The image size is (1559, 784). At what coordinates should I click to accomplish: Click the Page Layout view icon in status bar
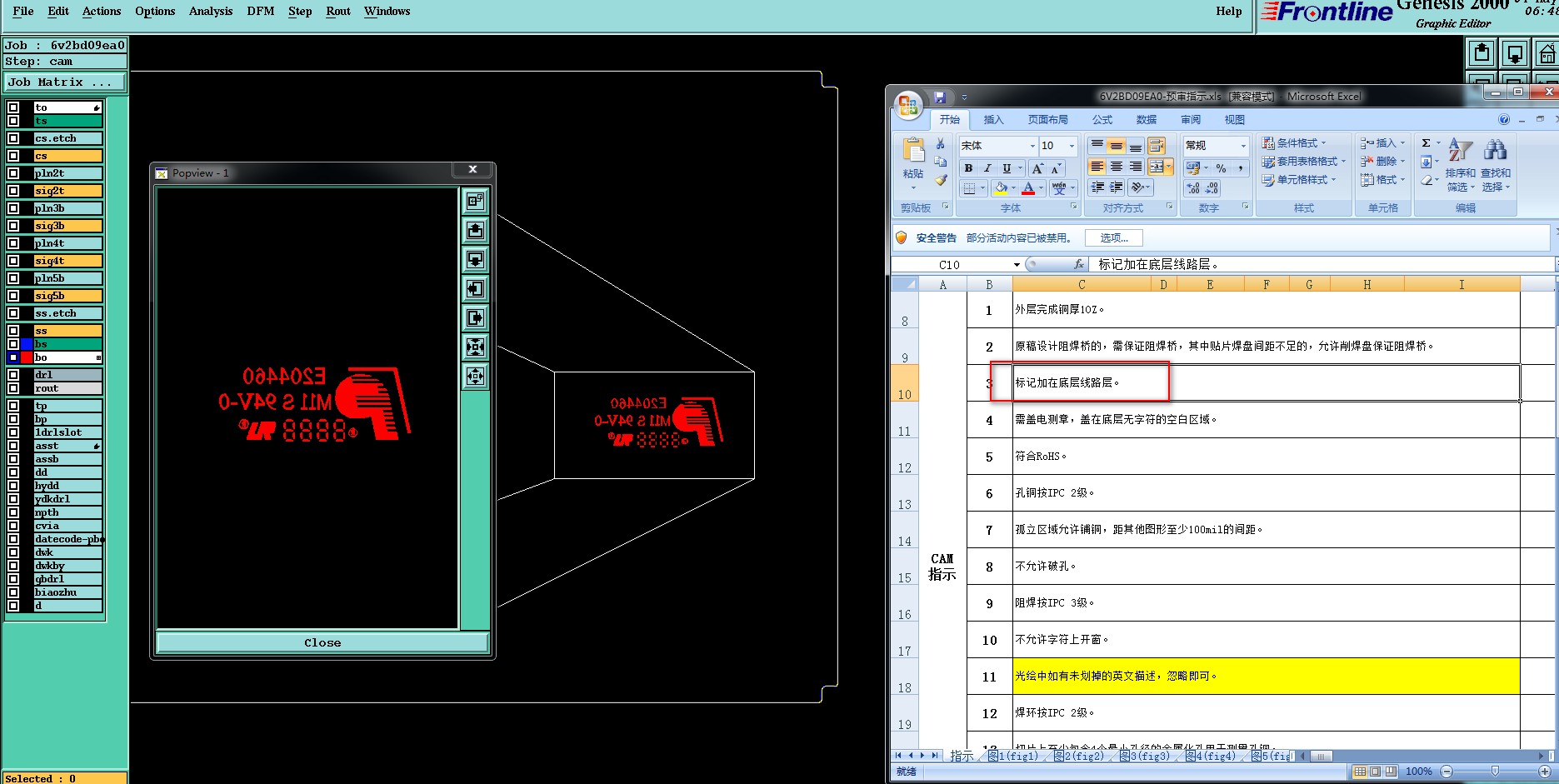tap(1375, 772)
